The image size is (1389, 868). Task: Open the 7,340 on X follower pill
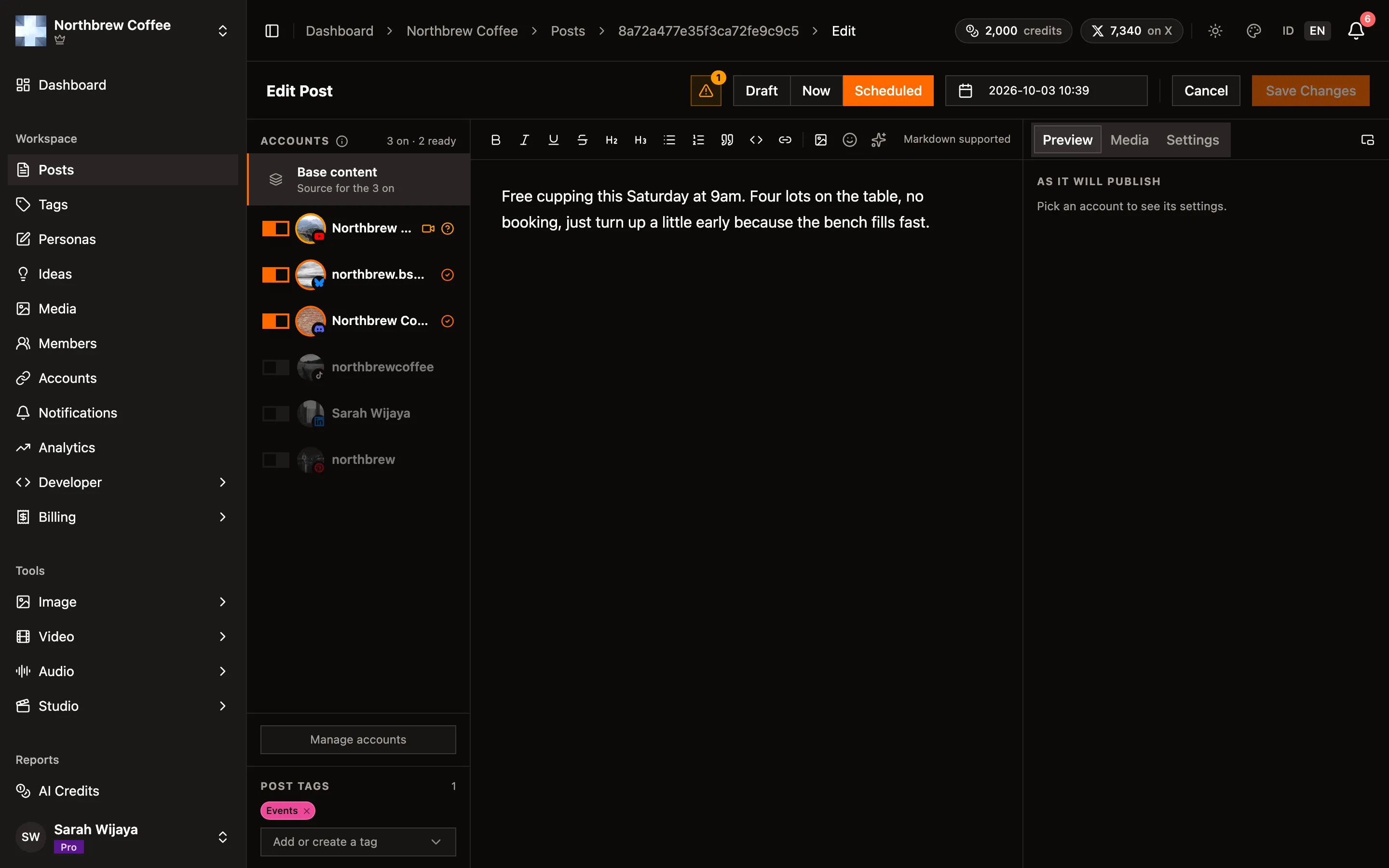tap(1131, 31)
